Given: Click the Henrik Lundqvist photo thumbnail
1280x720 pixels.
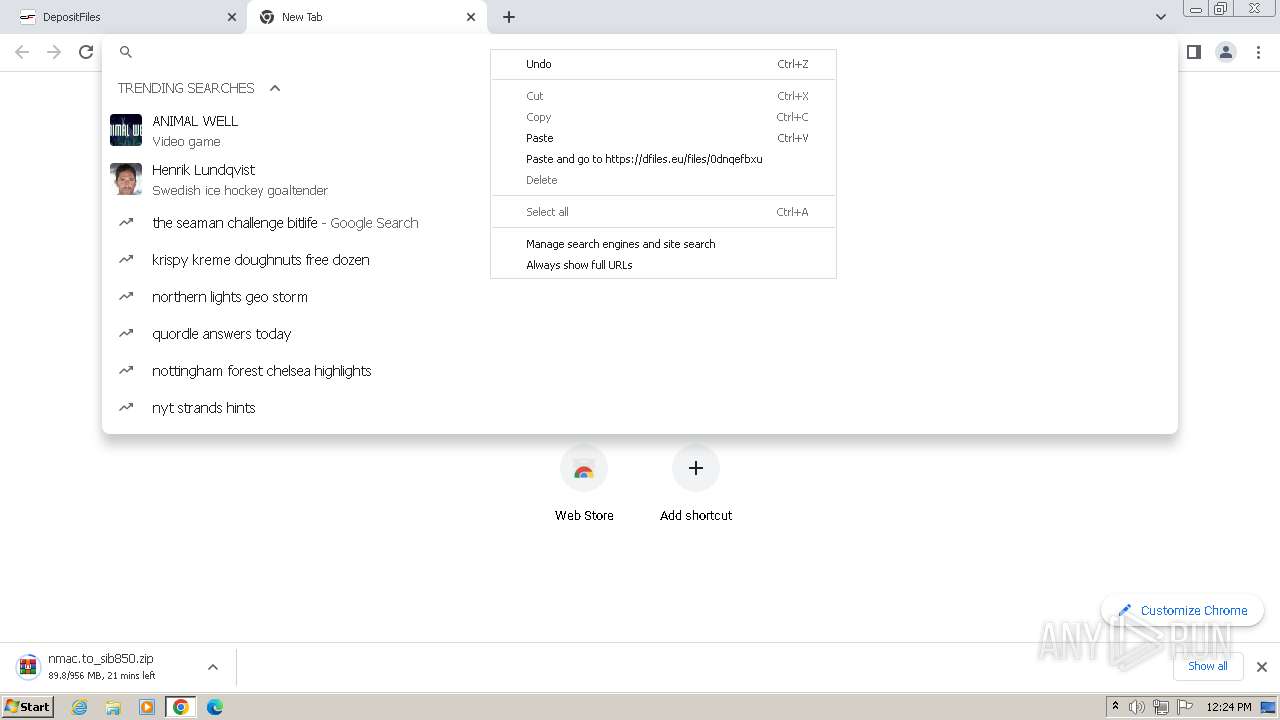Looking at the screenshot, I should pos(126,179).
